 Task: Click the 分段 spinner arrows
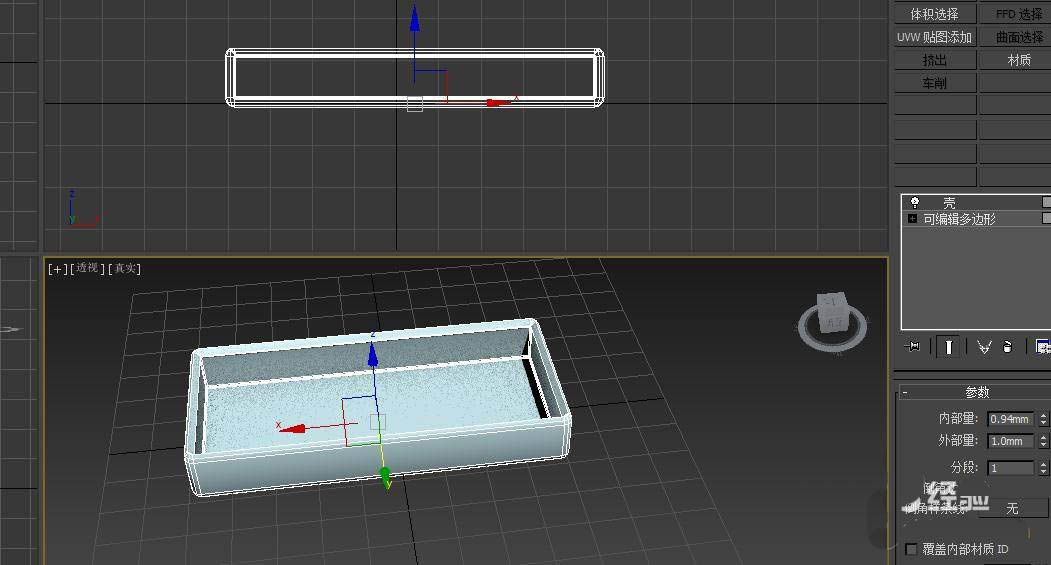pyautogui.click(x=1043, y=468)
